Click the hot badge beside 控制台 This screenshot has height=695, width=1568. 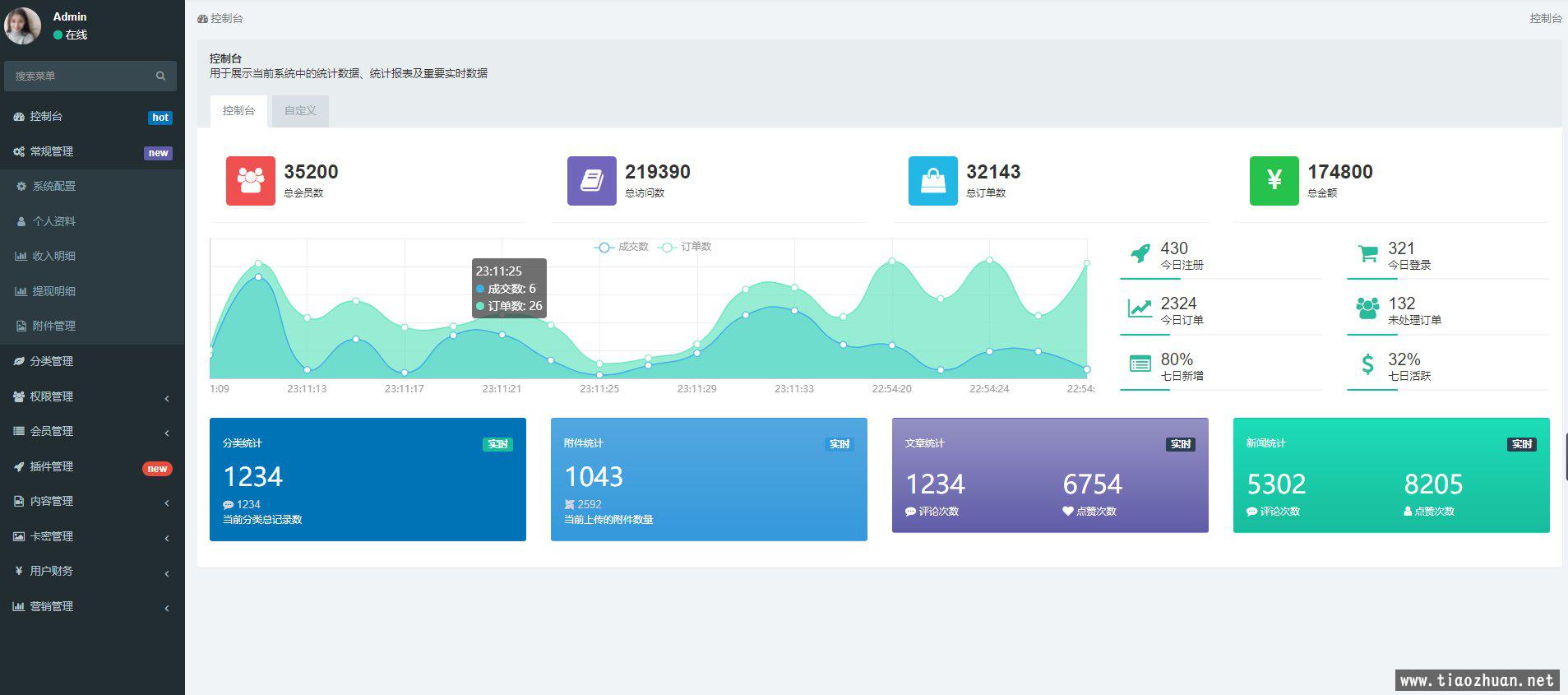pos(160,118)
